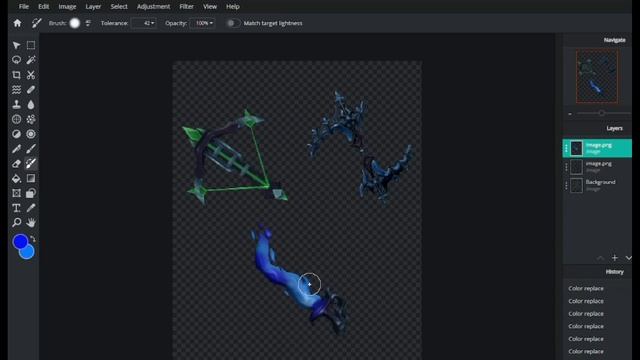Select the Draw paintbrush tool
The height and width of the screenshot is (360, 640).
tap(31, 149)
